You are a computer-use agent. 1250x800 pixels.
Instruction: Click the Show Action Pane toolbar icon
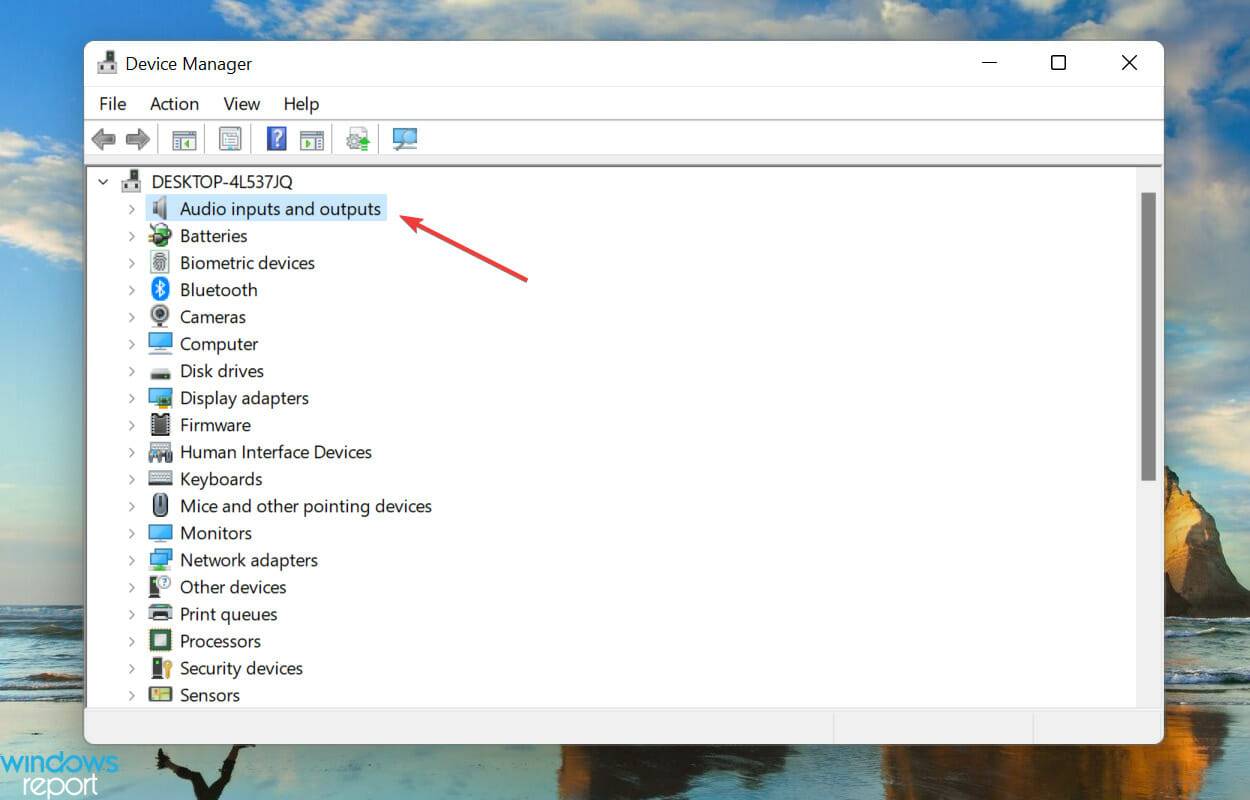coord(312,138)
